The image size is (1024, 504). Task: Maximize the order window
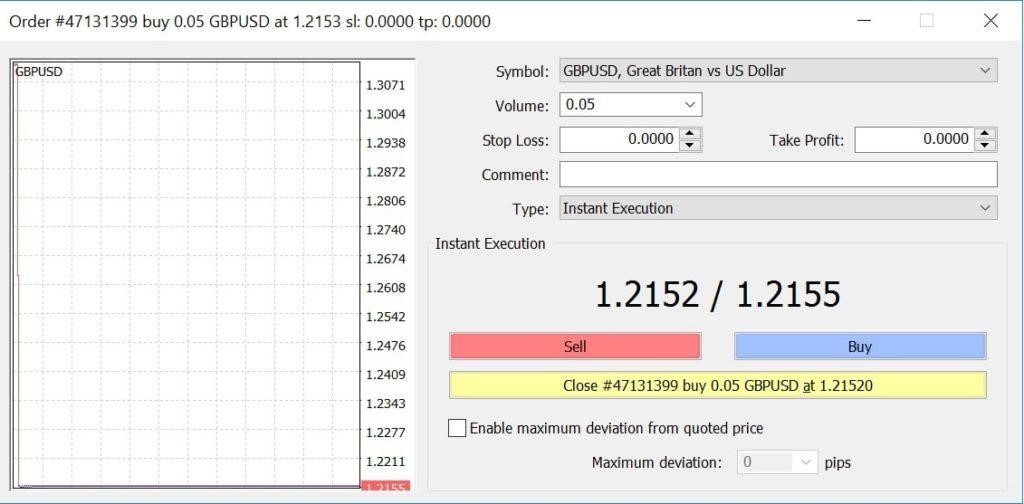tap(926, 21)
